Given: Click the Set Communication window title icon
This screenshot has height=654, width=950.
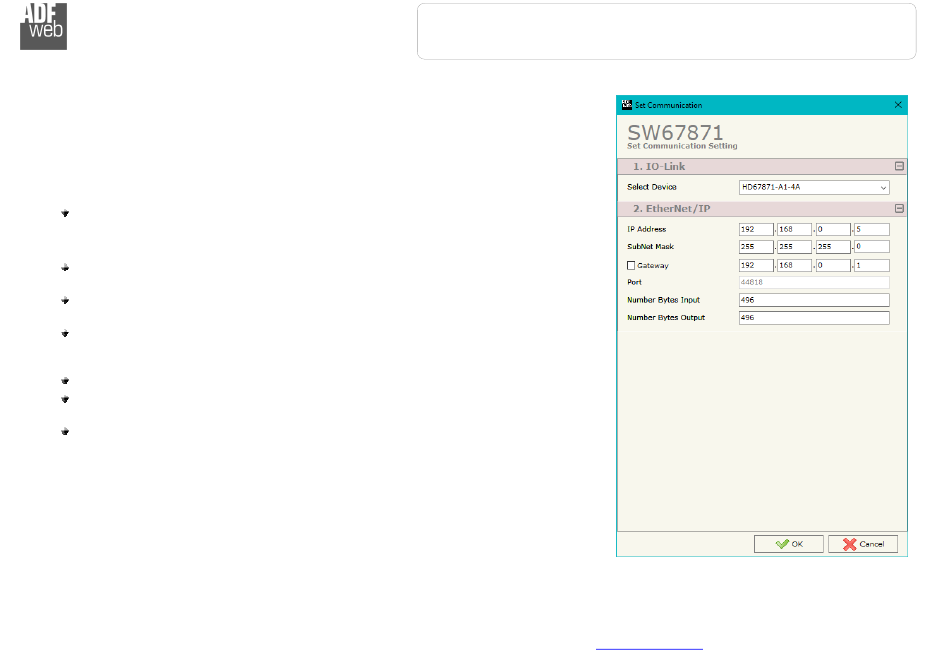Looking at the screenshot, I should (x=626, y=105).
